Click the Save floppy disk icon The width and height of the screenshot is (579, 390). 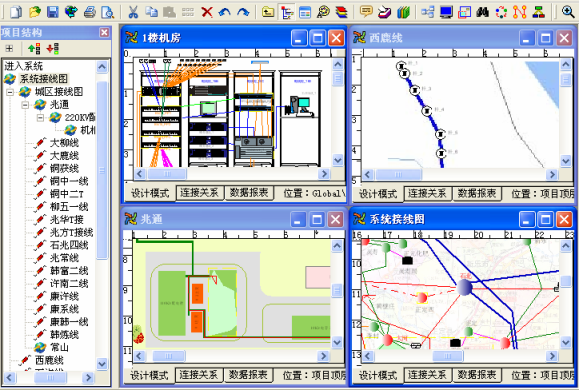53,12
